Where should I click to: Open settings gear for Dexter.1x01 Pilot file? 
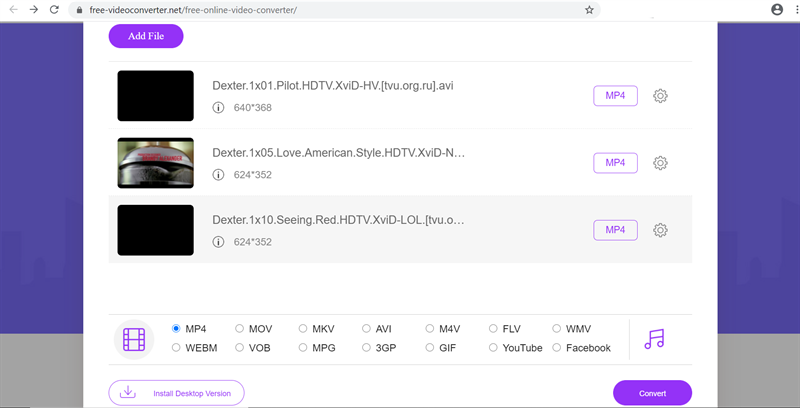coord(660,96)
